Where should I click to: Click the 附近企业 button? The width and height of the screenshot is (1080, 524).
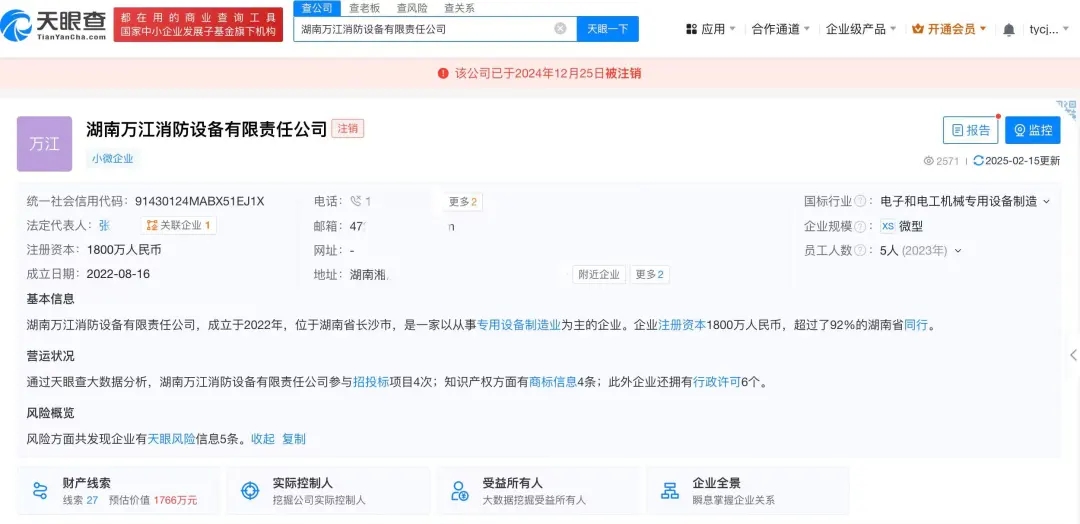pyautogui.click(x=599, y=275)
